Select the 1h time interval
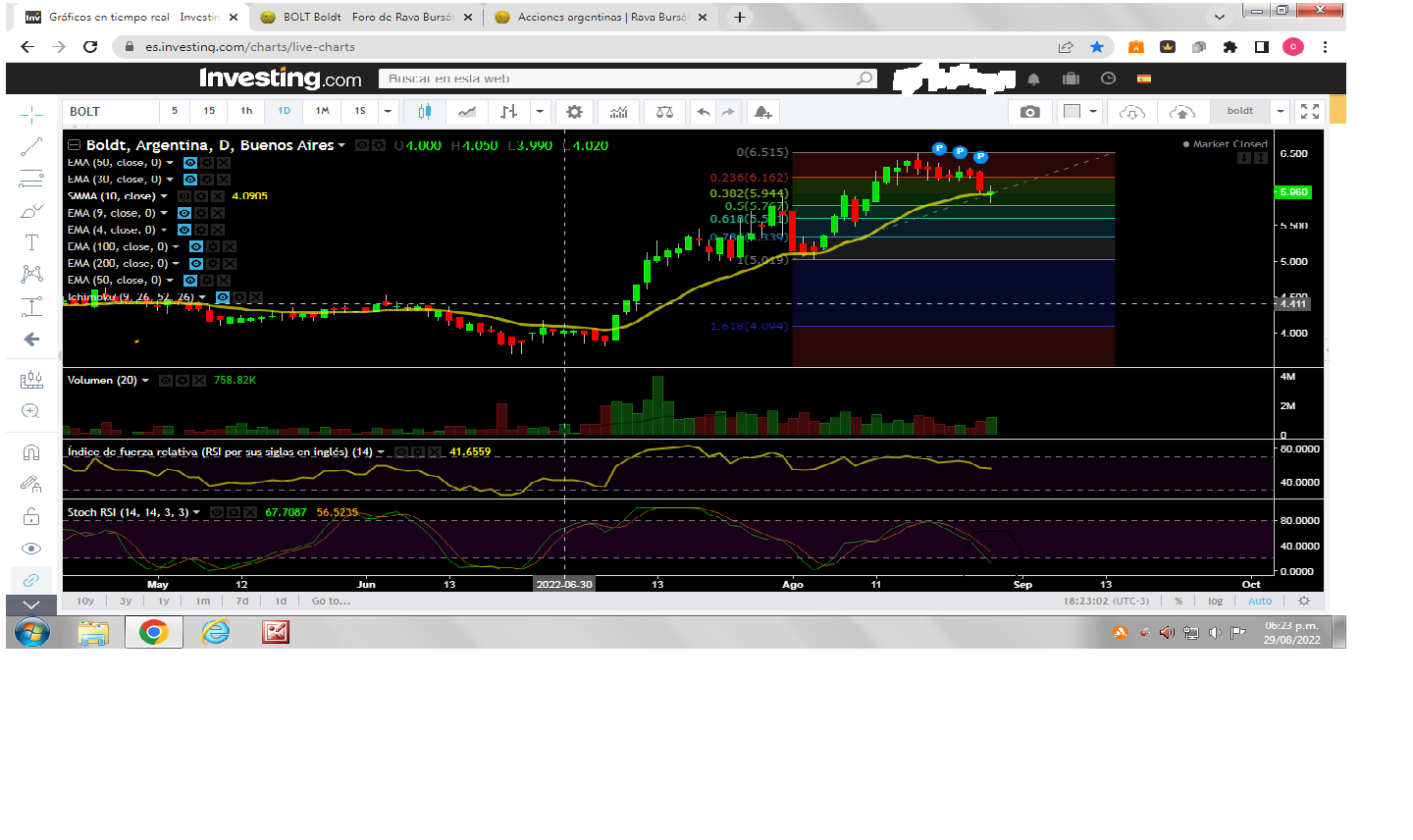 coord(246,112)
